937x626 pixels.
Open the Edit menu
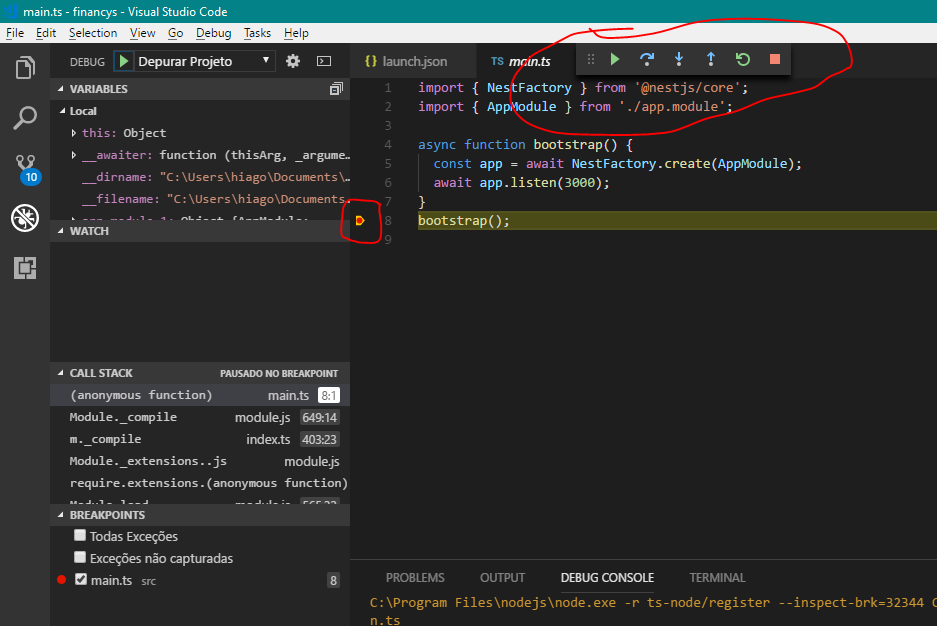pyautogui.click(x=46, y=33)
